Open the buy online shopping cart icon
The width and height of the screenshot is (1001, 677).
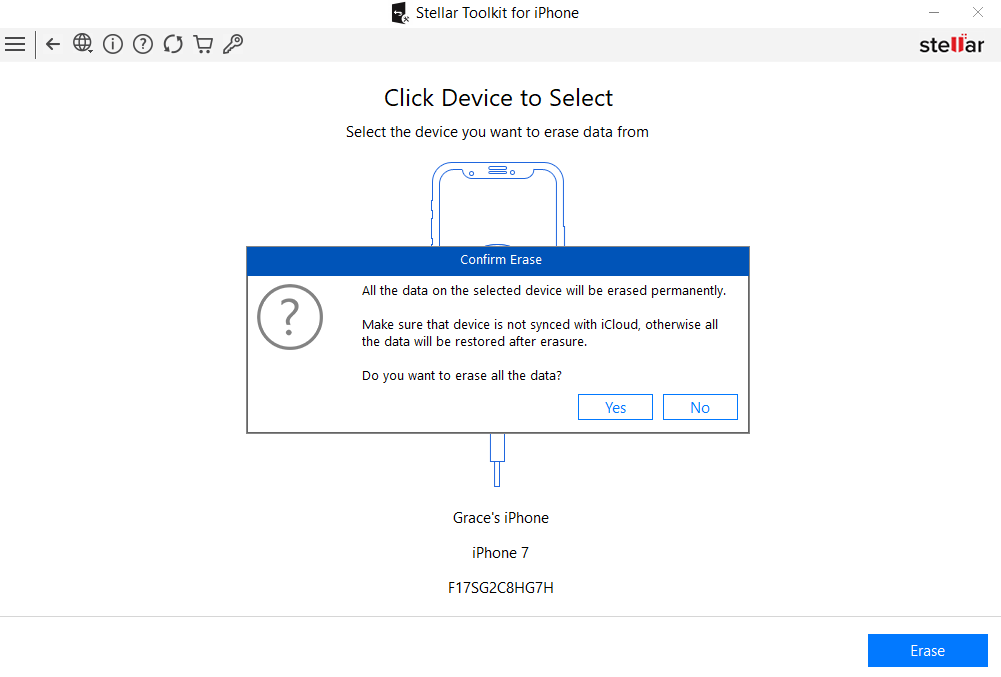(x=203, y=44)
